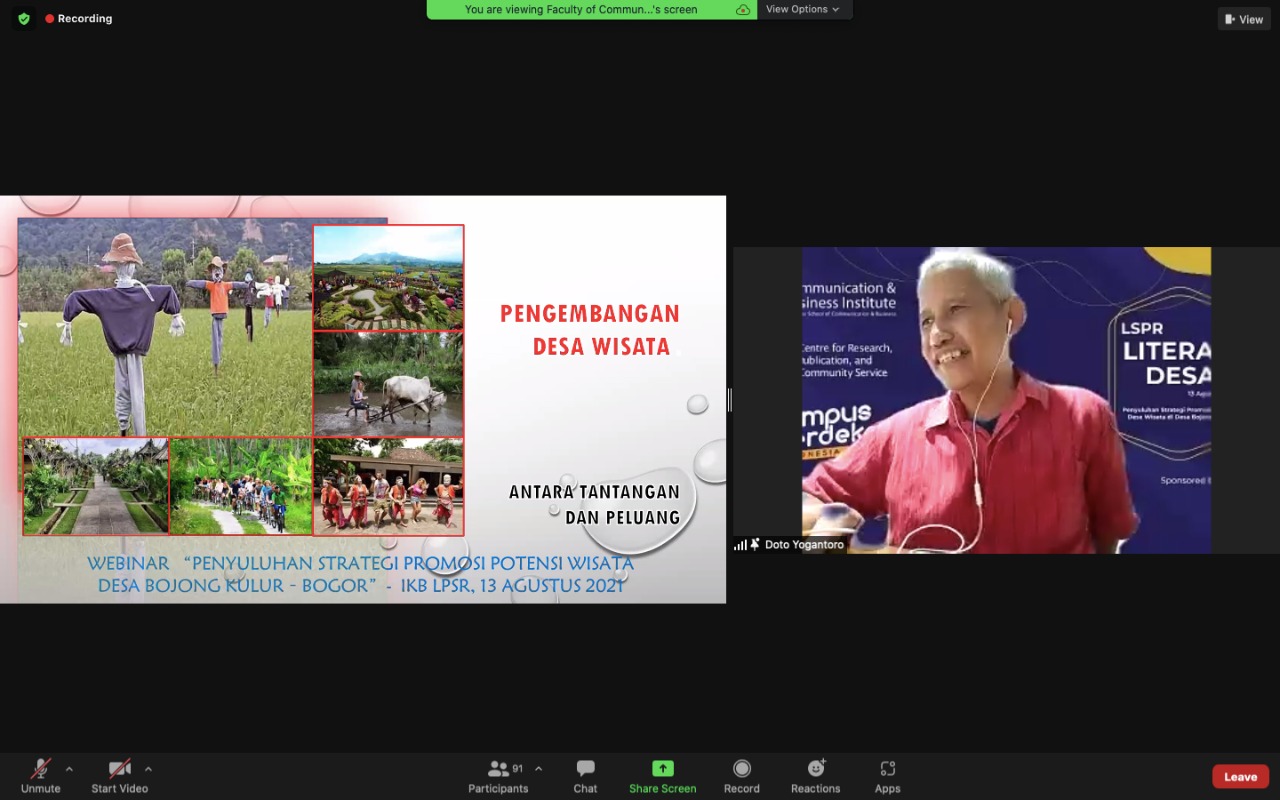
Task: Open the View Options dropdown
Action: pos(802,9)
